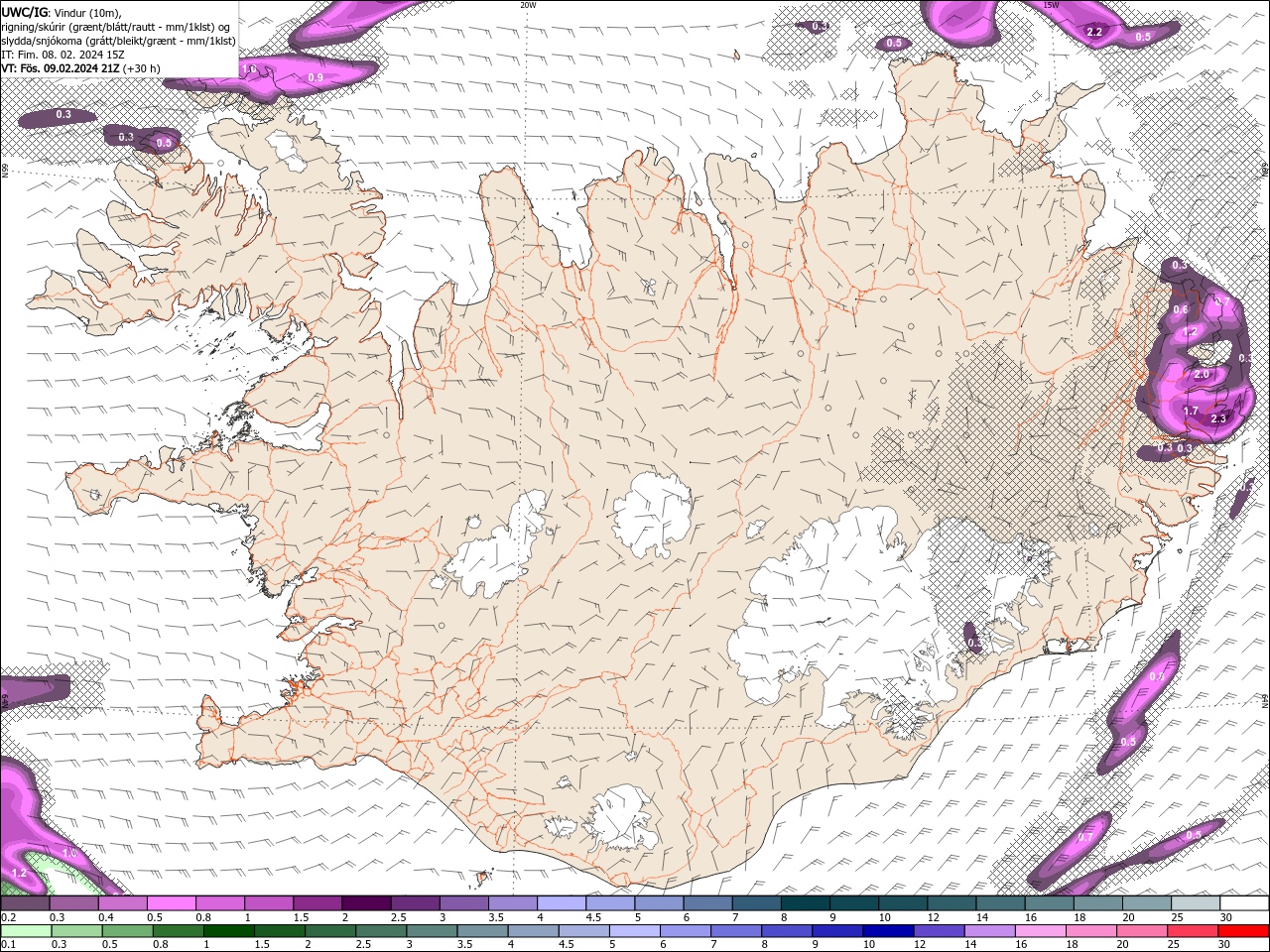1270x952 pixels.
Task: Select the '12' label on the upper scale
Action: pos(935,917)
